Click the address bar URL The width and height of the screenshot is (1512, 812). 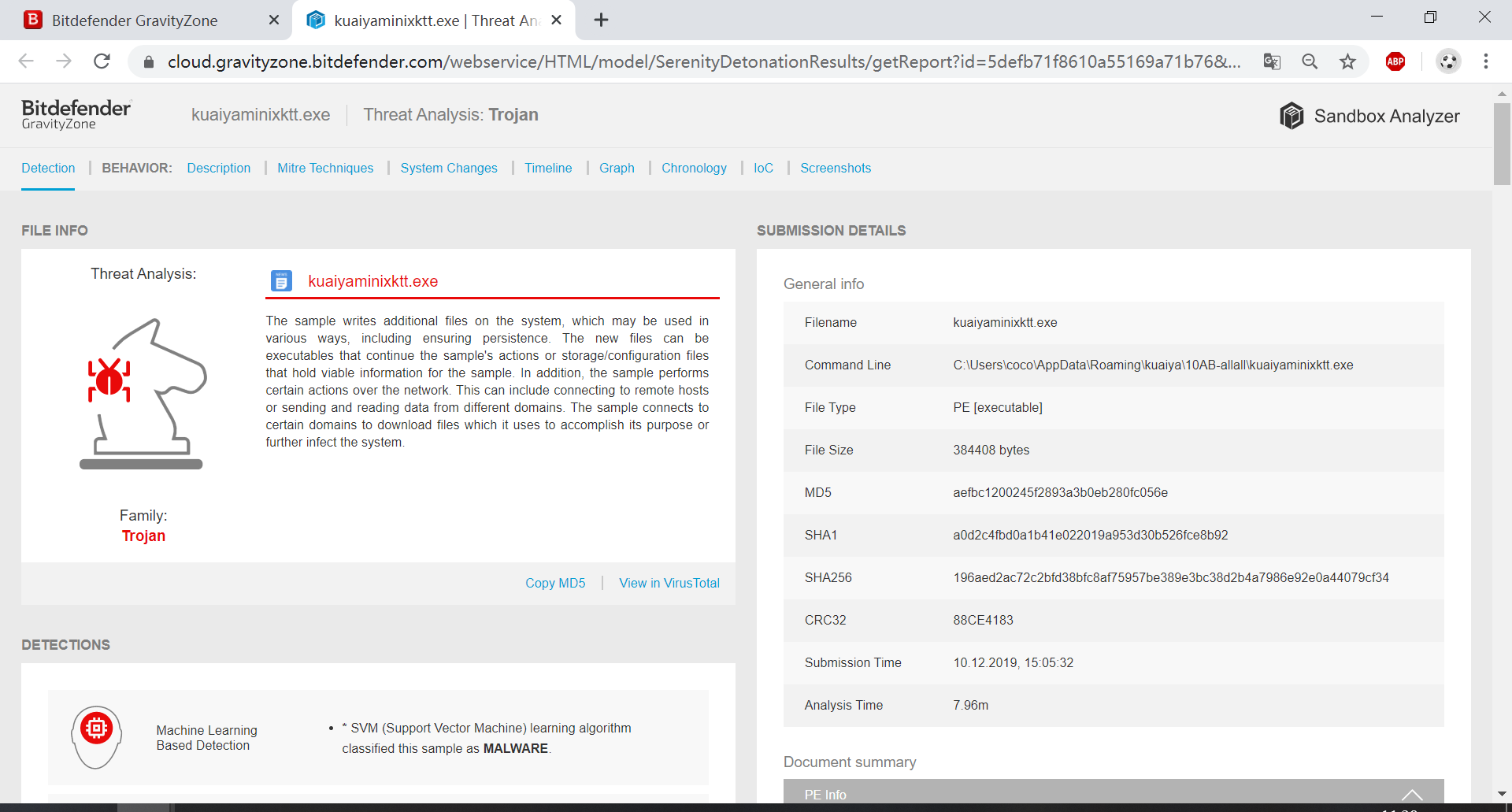[x=704, y=61]
